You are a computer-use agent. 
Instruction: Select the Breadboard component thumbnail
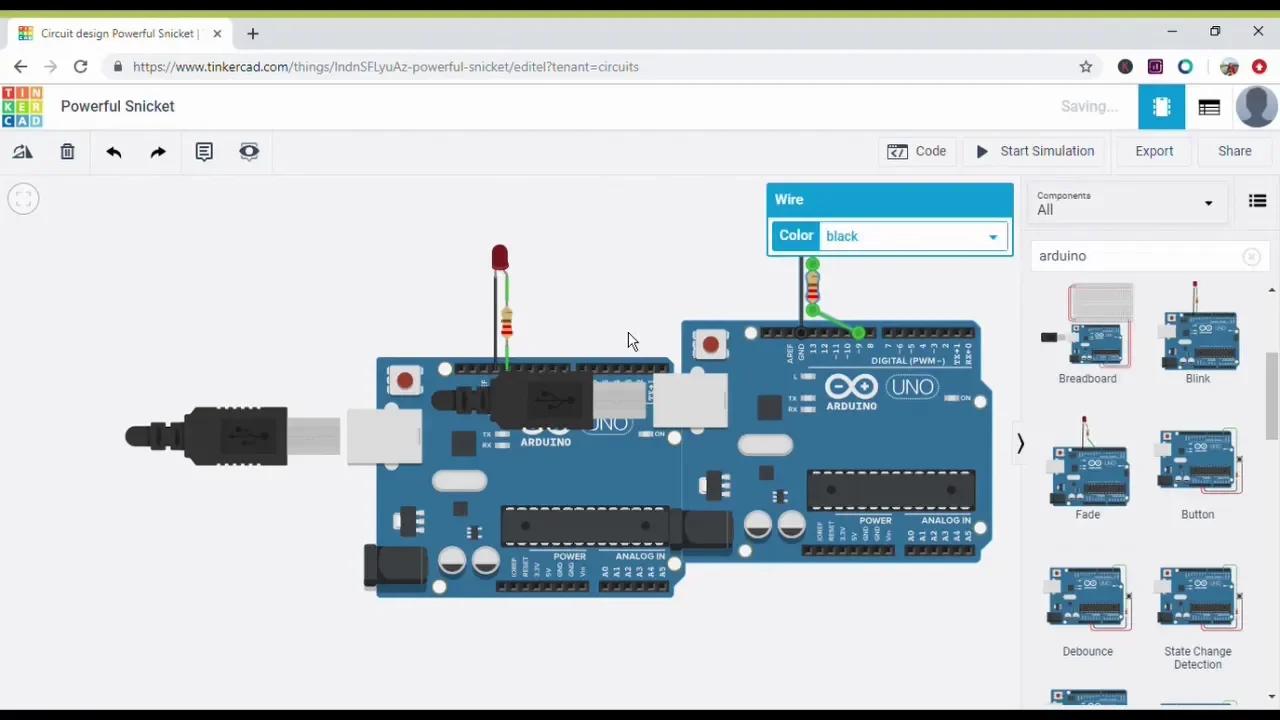1087,330
